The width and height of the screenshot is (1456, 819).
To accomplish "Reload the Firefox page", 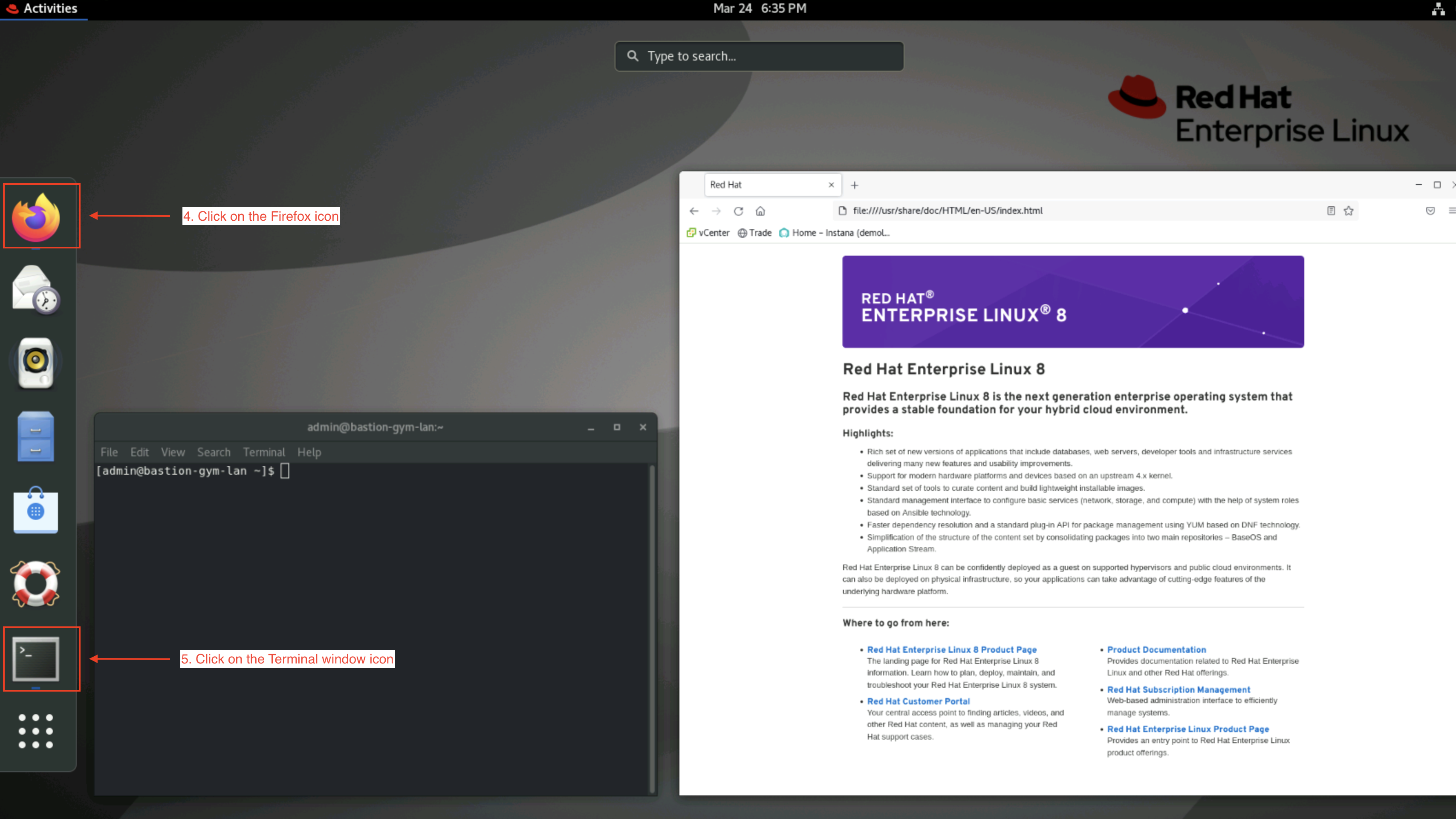I will 738,211.
